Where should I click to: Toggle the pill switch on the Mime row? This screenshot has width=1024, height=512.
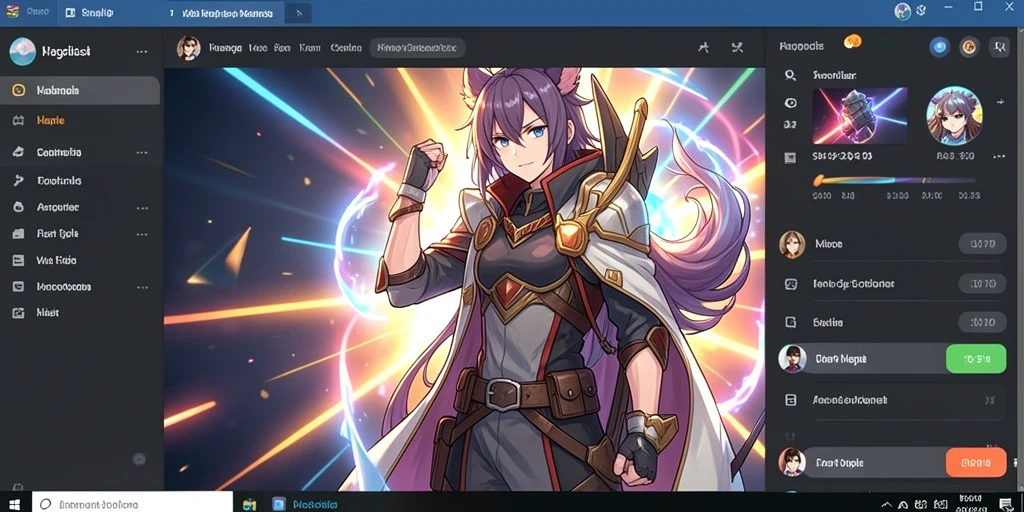coord(982,244)
